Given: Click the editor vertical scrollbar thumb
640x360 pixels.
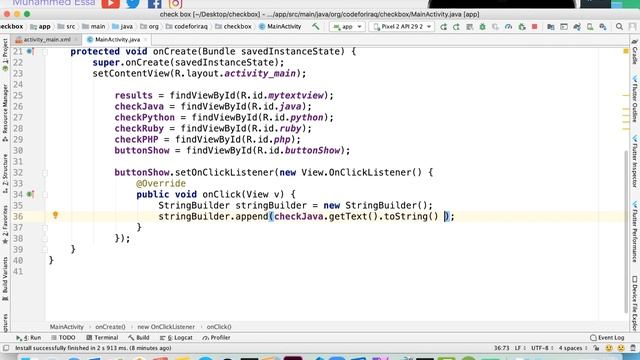Looking at the screenshot, I should pyautogui.click(x=626, y=231).
